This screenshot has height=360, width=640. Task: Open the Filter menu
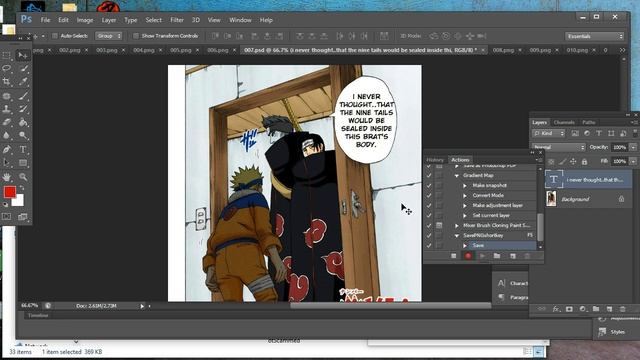click(x=177, y=20)
